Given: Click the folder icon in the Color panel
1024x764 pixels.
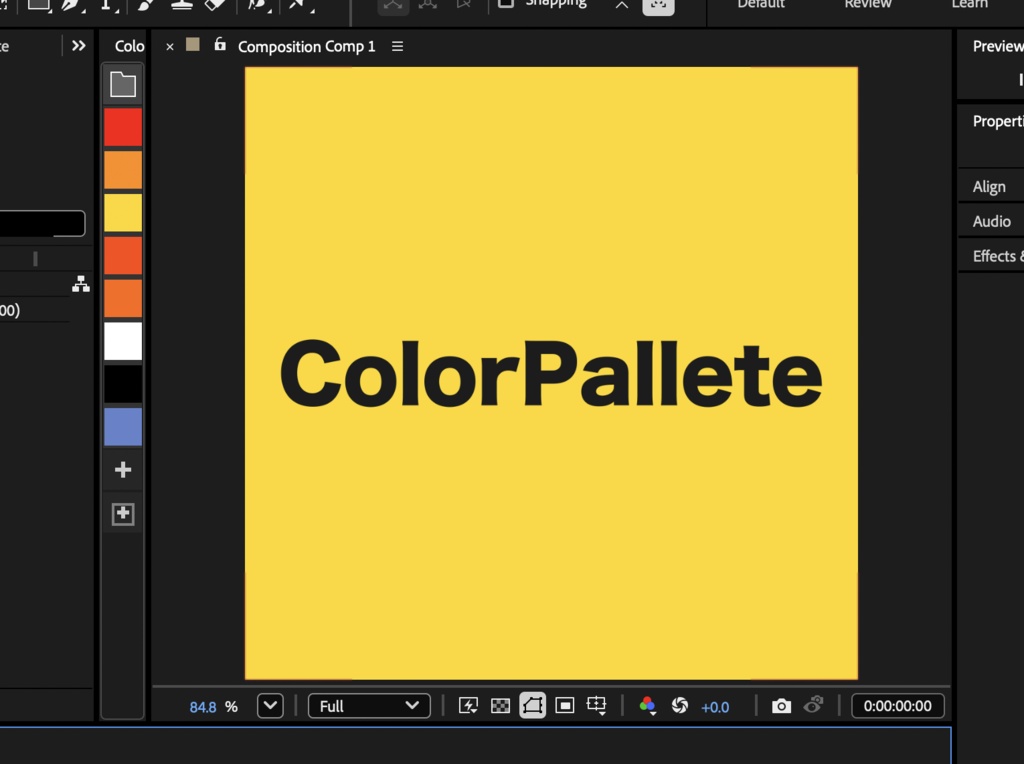Looking at the screenshot, I should tap(122, 84).
